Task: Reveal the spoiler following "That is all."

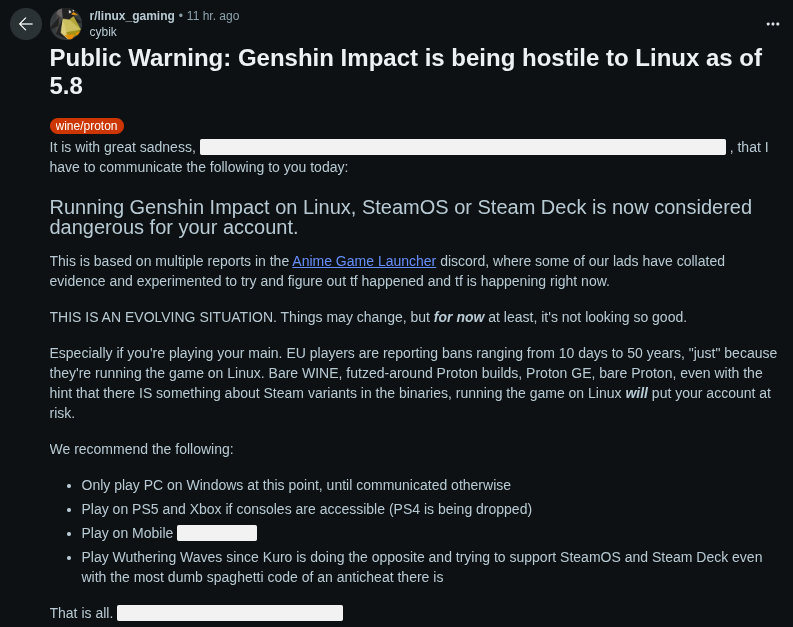Action: coord(230,613)
